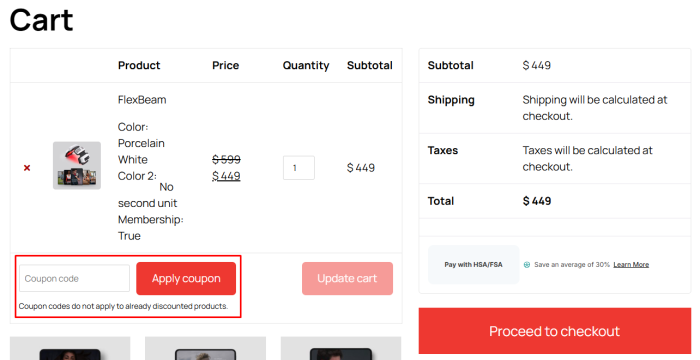Click the $449 row subtotal in cart table

click(361, 168)
